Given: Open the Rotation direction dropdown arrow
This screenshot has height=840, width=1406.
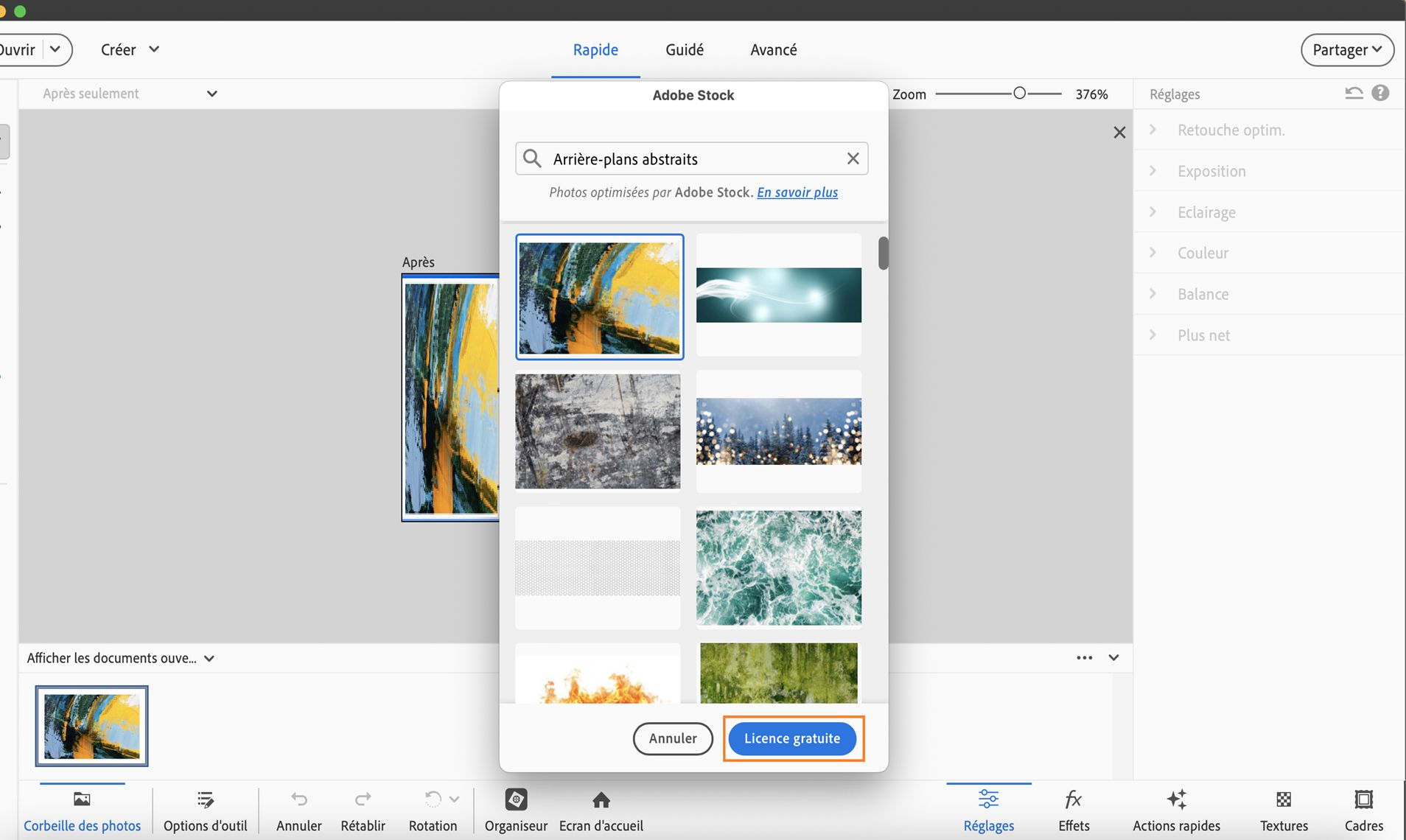Looking at the screenshot, I should pyautogui.click(x=454, y=799).
